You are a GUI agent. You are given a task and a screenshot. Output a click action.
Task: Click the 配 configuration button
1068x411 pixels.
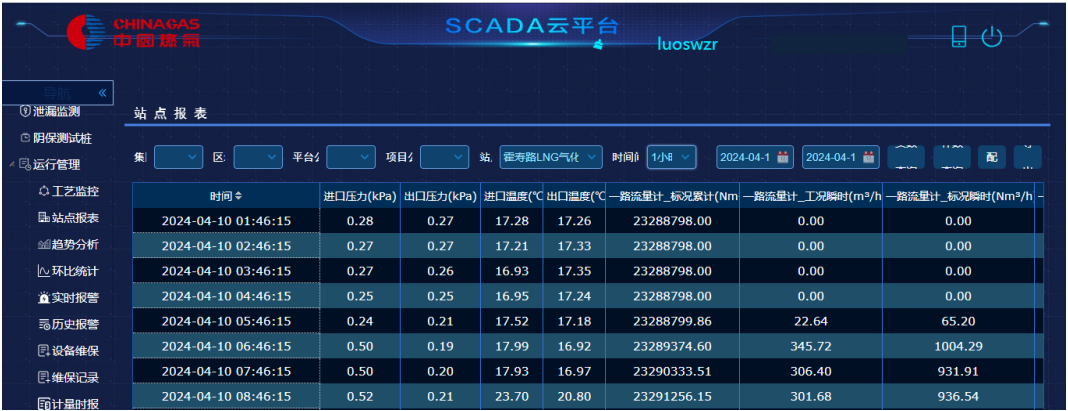pyautogui.click(x=990, y=158)
